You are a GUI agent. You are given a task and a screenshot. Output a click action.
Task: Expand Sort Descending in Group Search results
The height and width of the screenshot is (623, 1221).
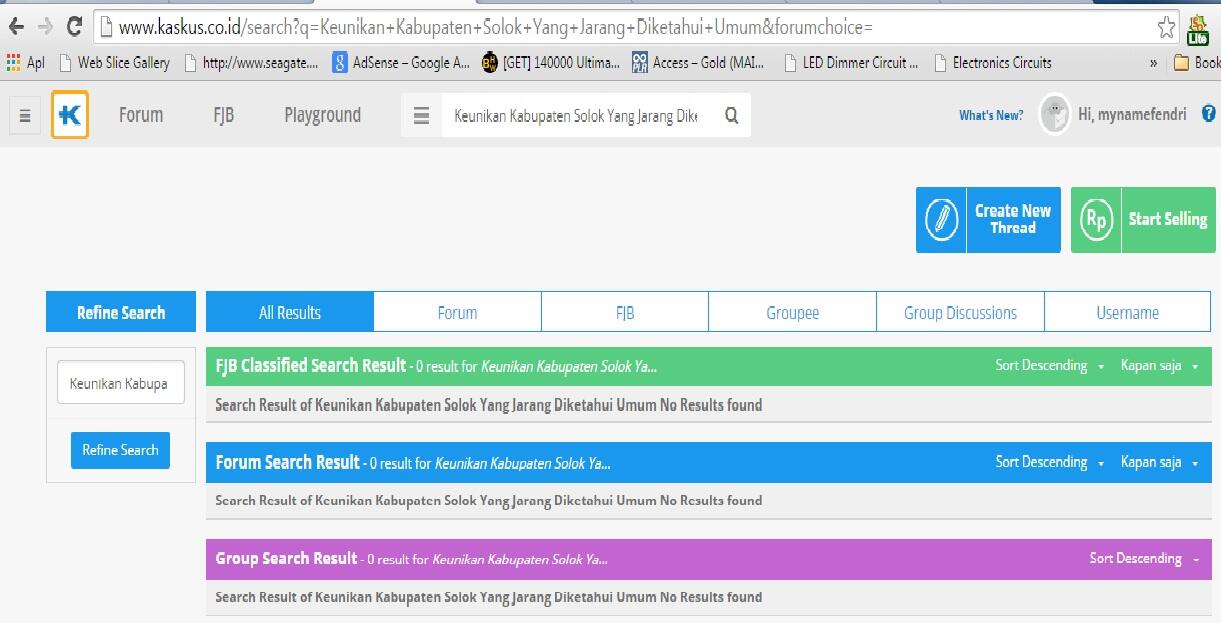point(1143,559)
